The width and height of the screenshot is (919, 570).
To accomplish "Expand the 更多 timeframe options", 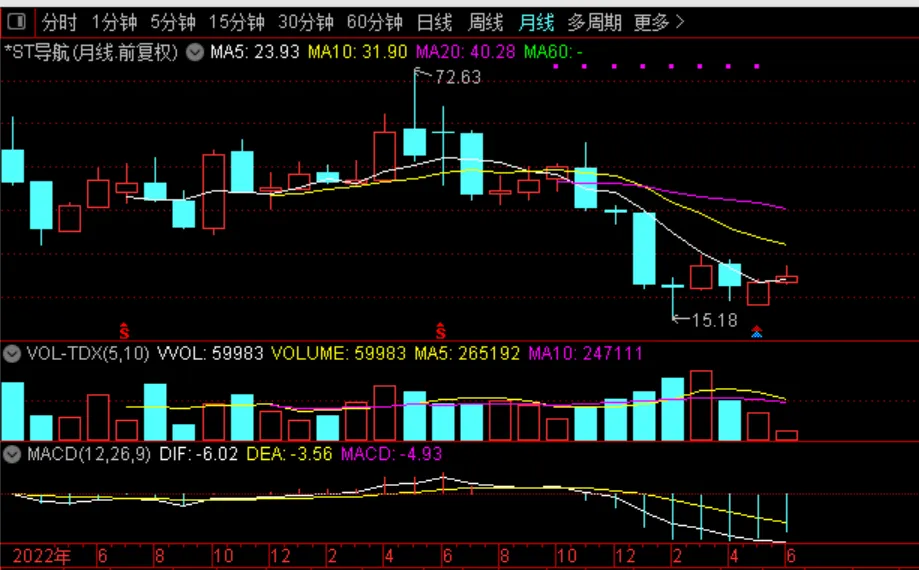I will 659,22.
